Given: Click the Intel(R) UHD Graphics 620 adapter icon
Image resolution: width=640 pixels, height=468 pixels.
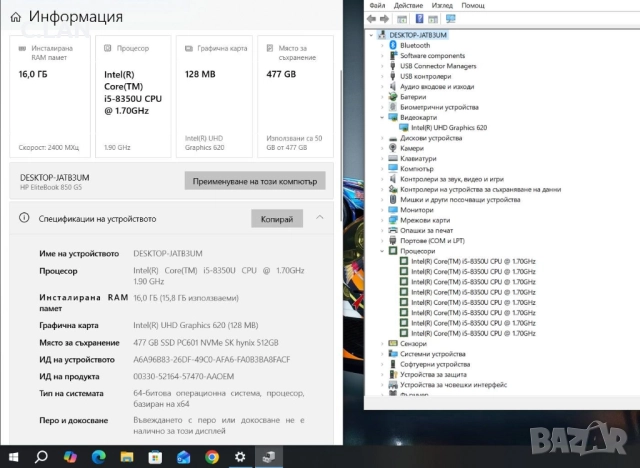Looking at the screenshot, I should point(404,128).
